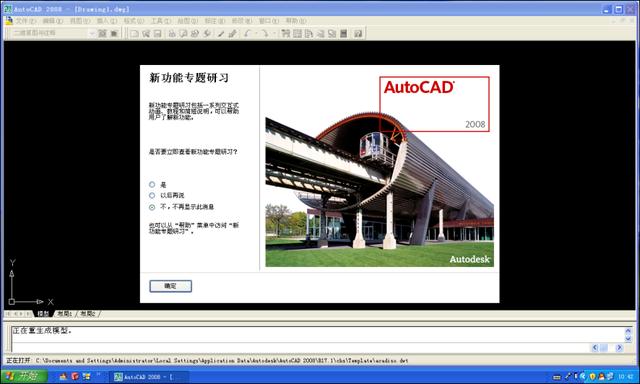Click the AutoCAD 2008 taskbar item

150,377
